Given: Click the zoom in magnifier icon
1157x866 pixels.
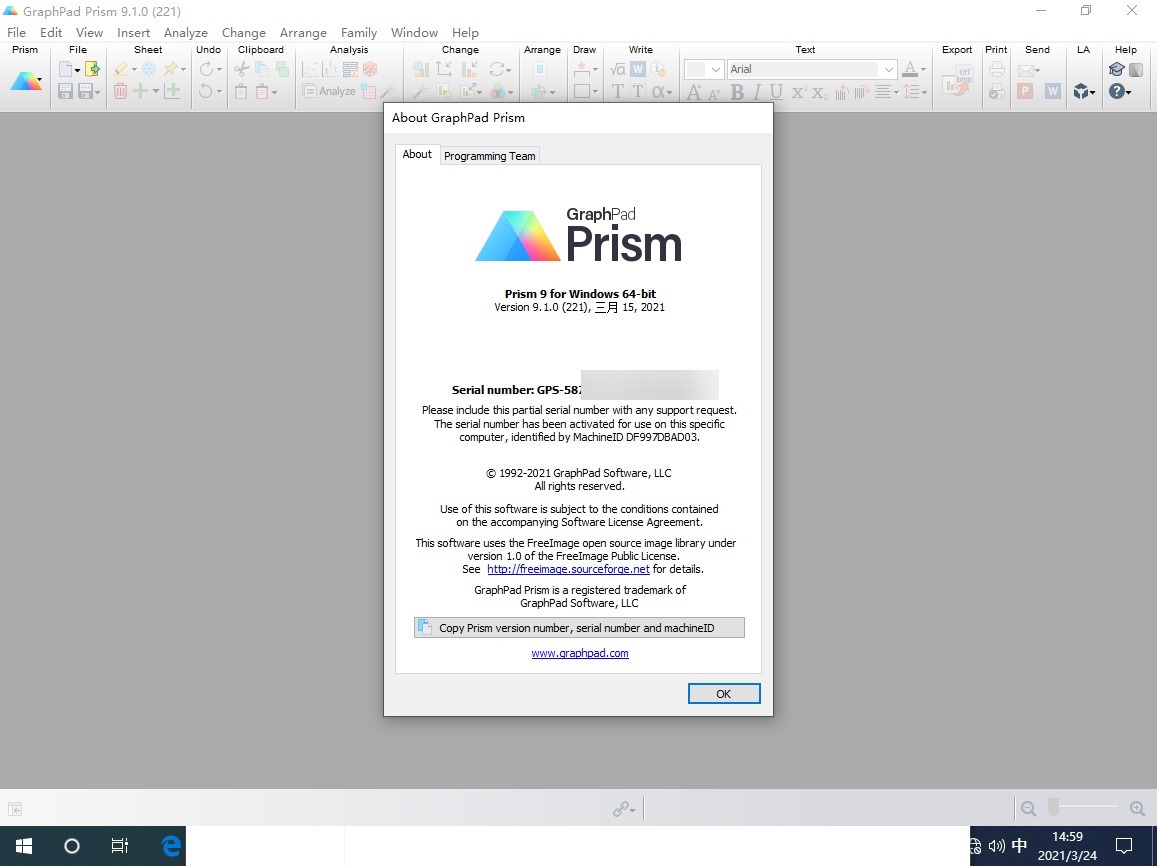Looking at the screenshot, I should 1138,809.
